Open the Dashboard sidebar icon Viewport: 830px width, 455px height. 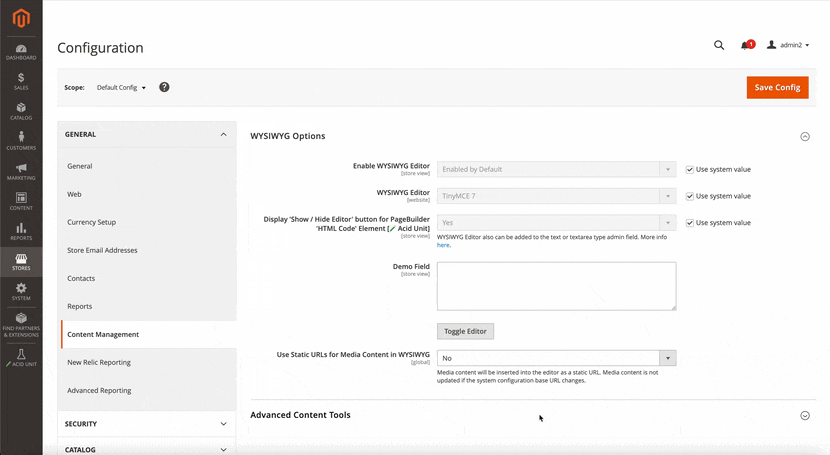click(21, 52)
